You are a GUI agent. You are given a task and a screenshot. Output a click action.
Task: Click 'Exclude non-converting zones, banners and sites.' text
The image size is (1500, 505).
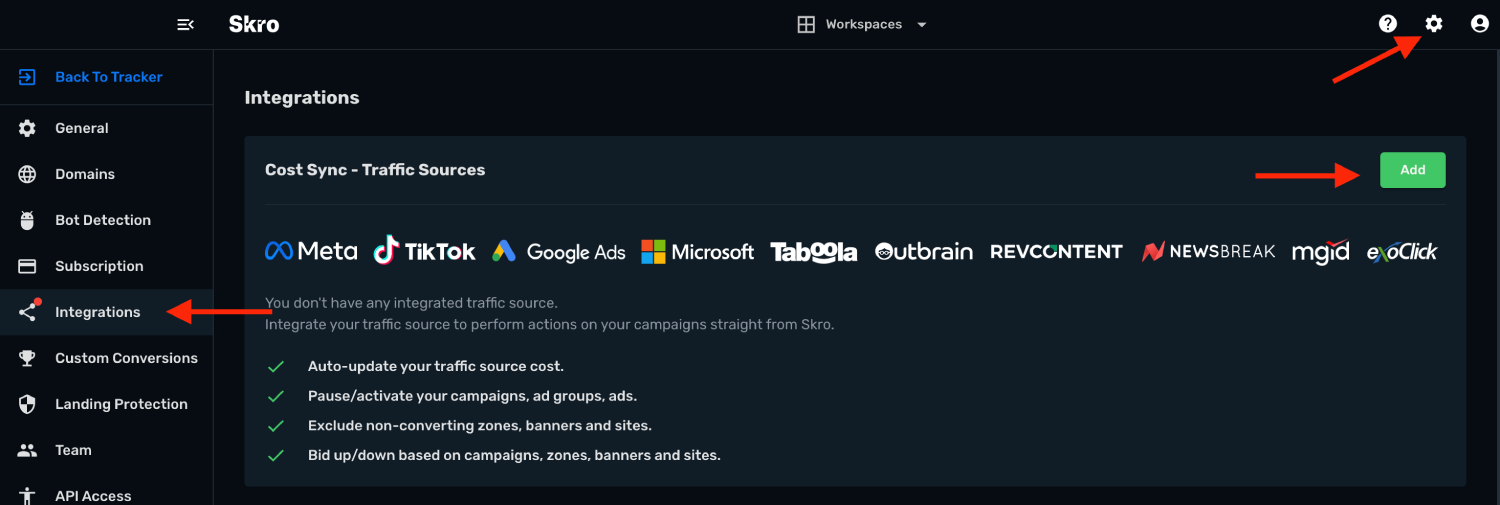[x=480, y=426]
